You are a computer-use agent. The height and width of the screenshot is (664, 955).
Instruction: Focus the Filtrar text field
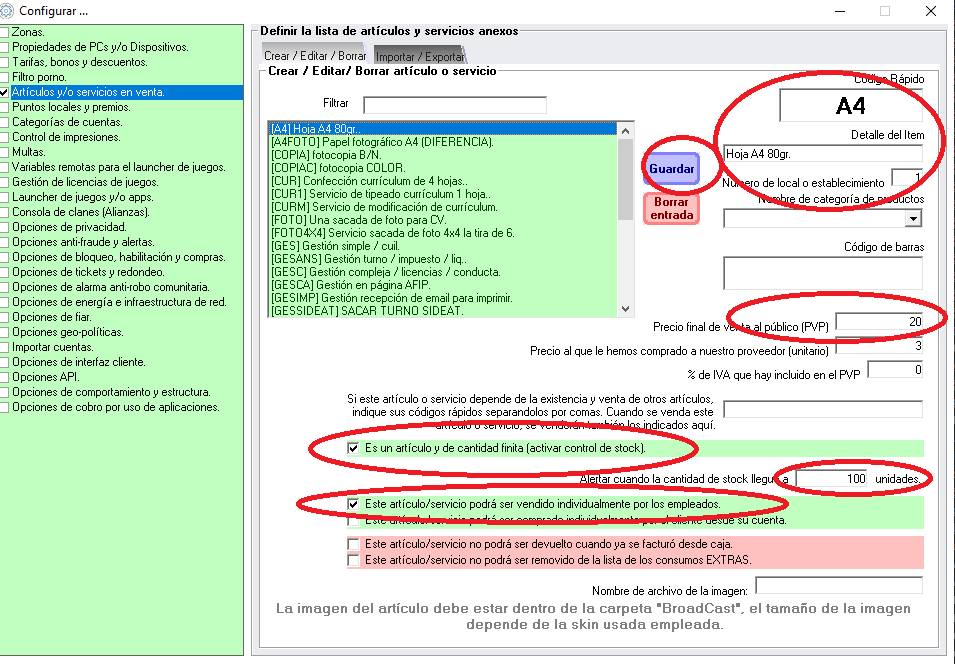(x=454, y=105)
